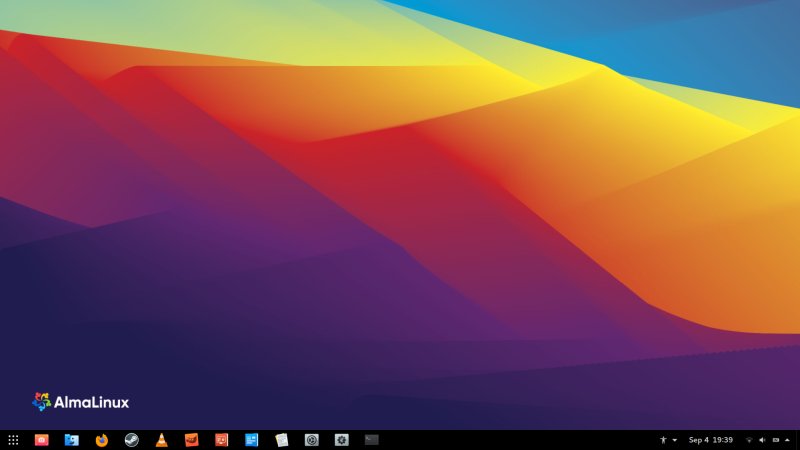
Task: Open Settings gear icon in panel
Action: (341, 440)
